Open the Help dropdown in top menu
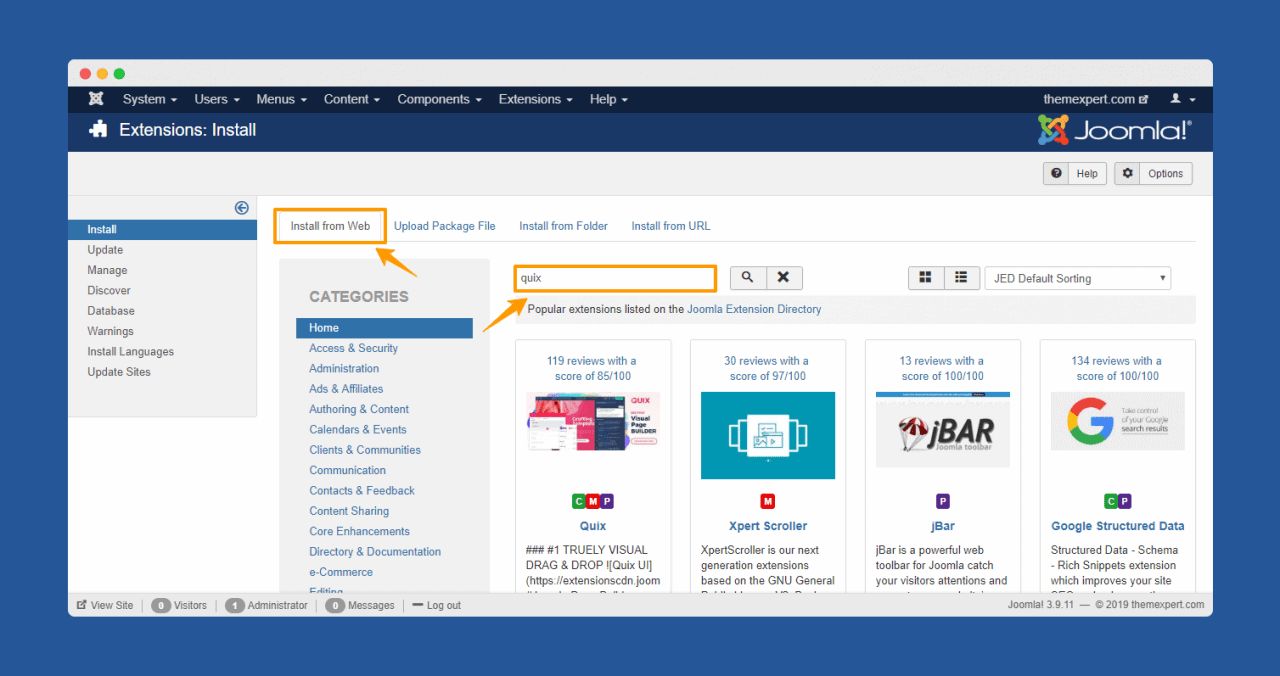1280x676 pixels. click(609, 99)
